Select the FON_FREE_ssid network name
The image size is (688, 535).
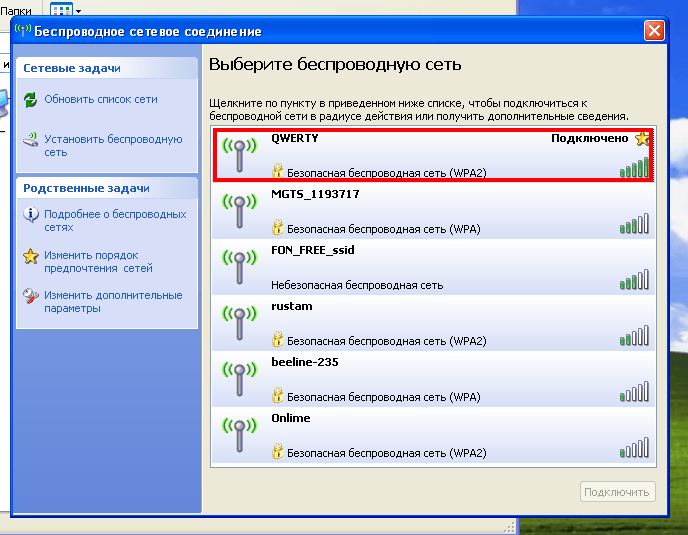tap(312, 250)
